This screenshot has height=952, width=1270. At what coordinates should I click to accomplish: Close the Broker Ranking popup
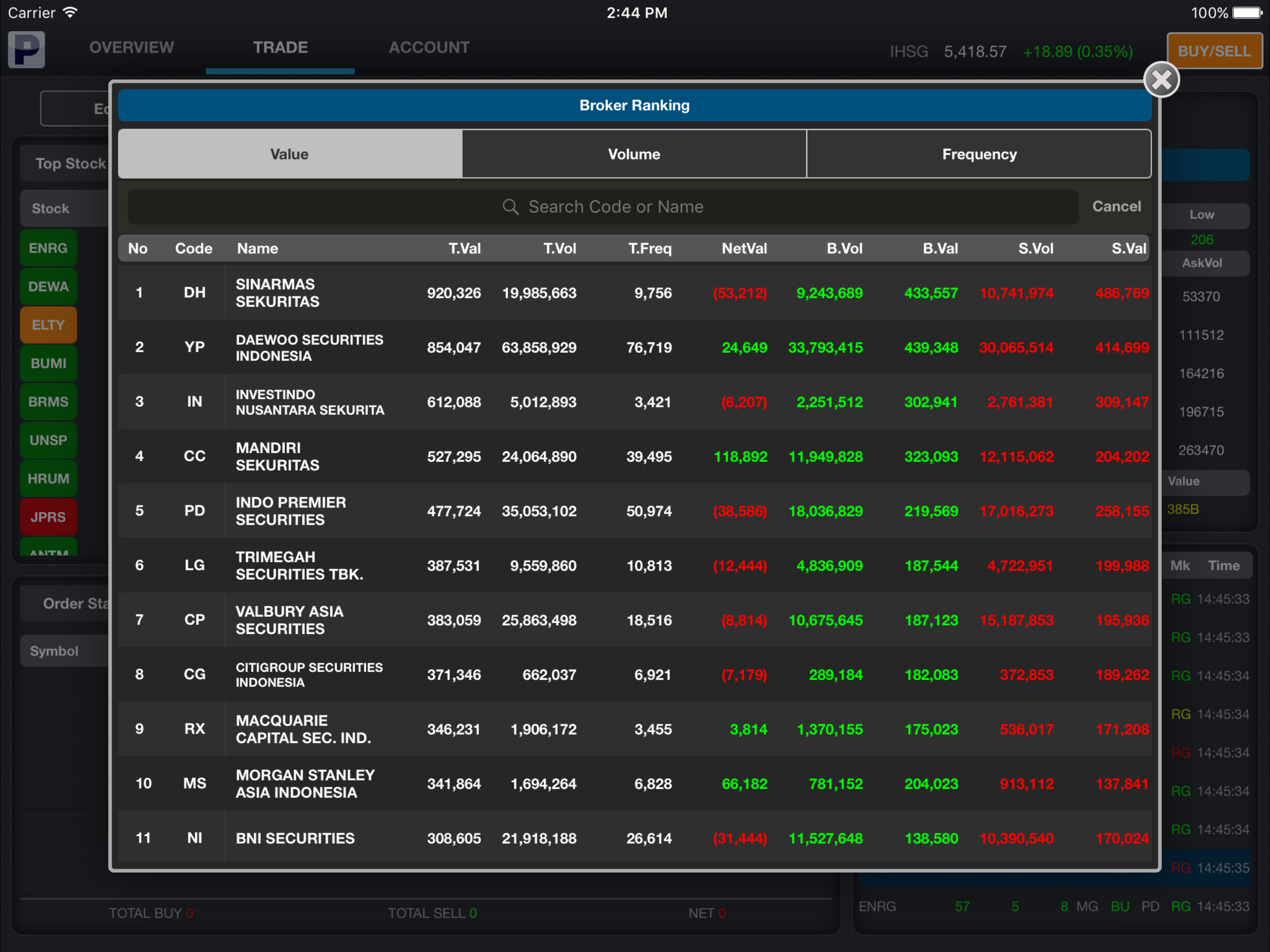click(x=1161, y=80)
